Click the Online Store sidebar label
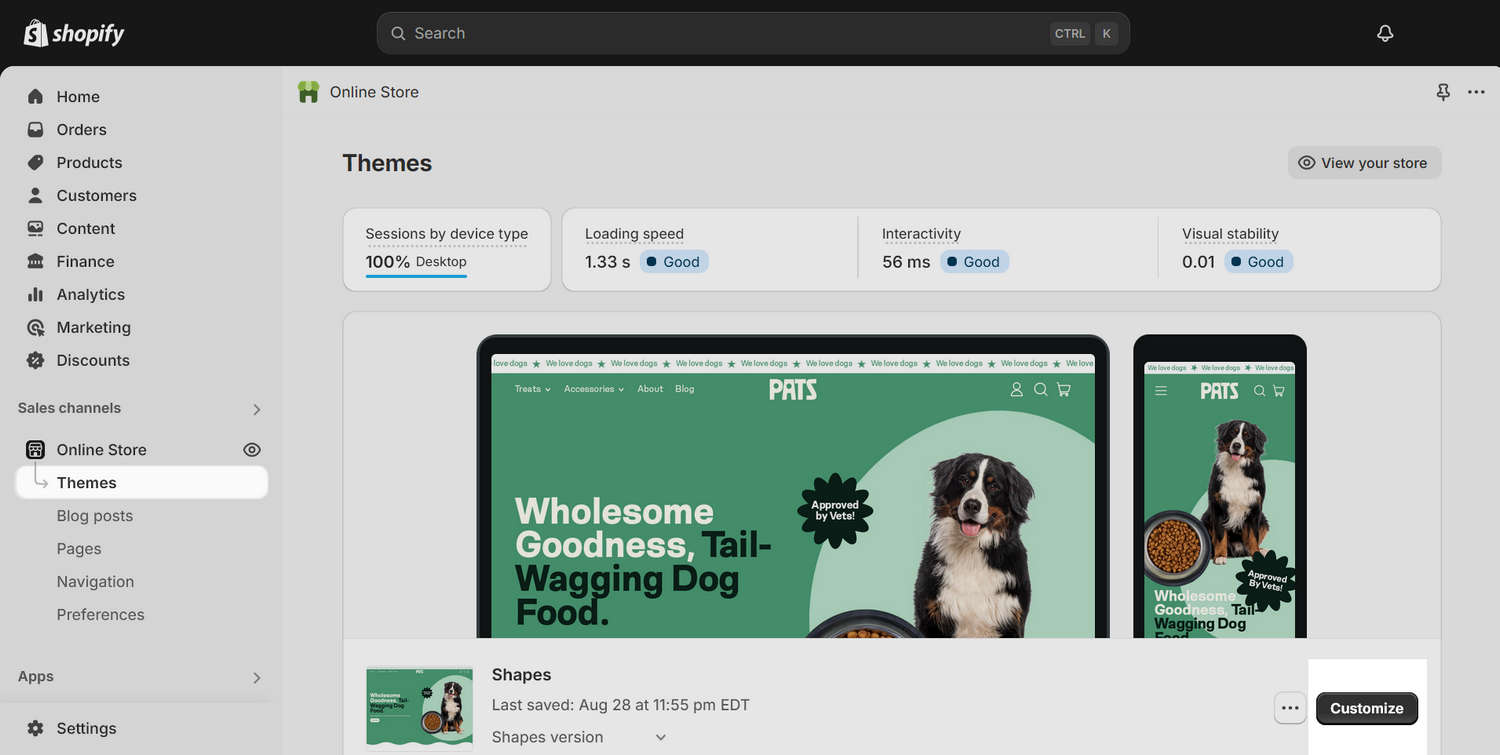 coord(101,449)
